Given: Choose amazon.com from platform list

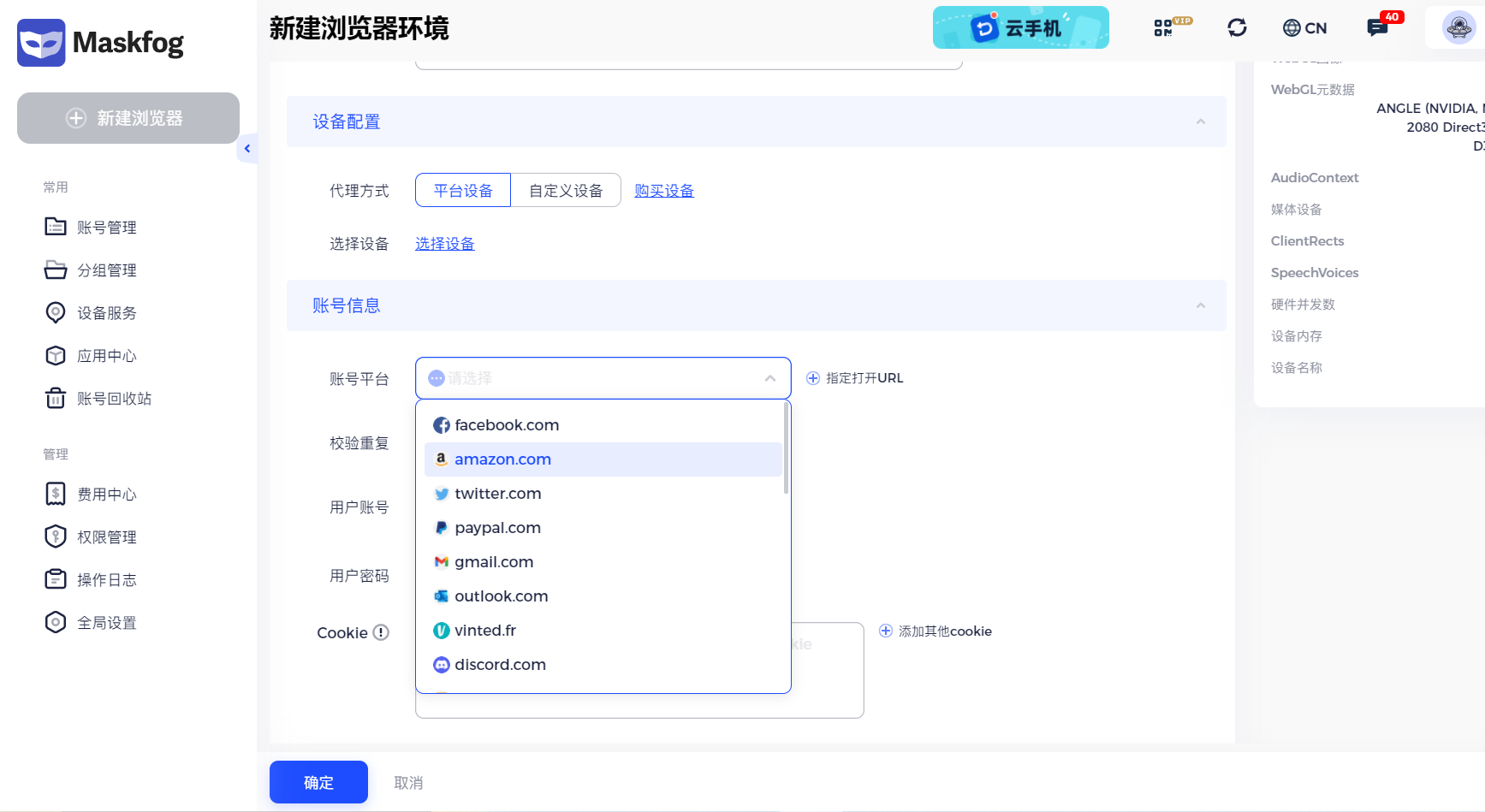Looking at the screenshot, I should tap(603, 459).
